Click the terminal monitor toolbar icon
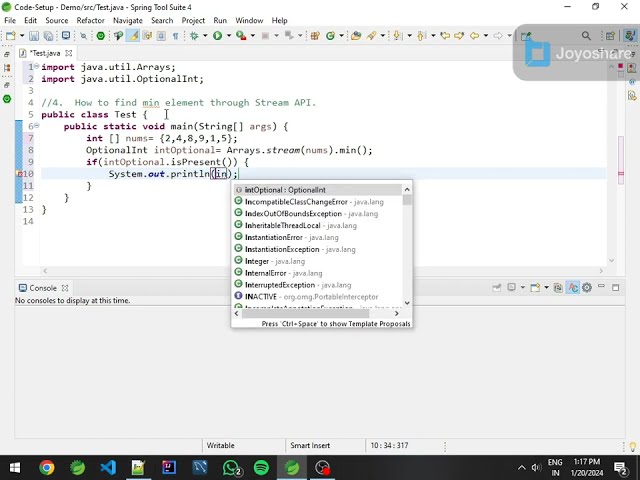 click(x=66, y=36)
